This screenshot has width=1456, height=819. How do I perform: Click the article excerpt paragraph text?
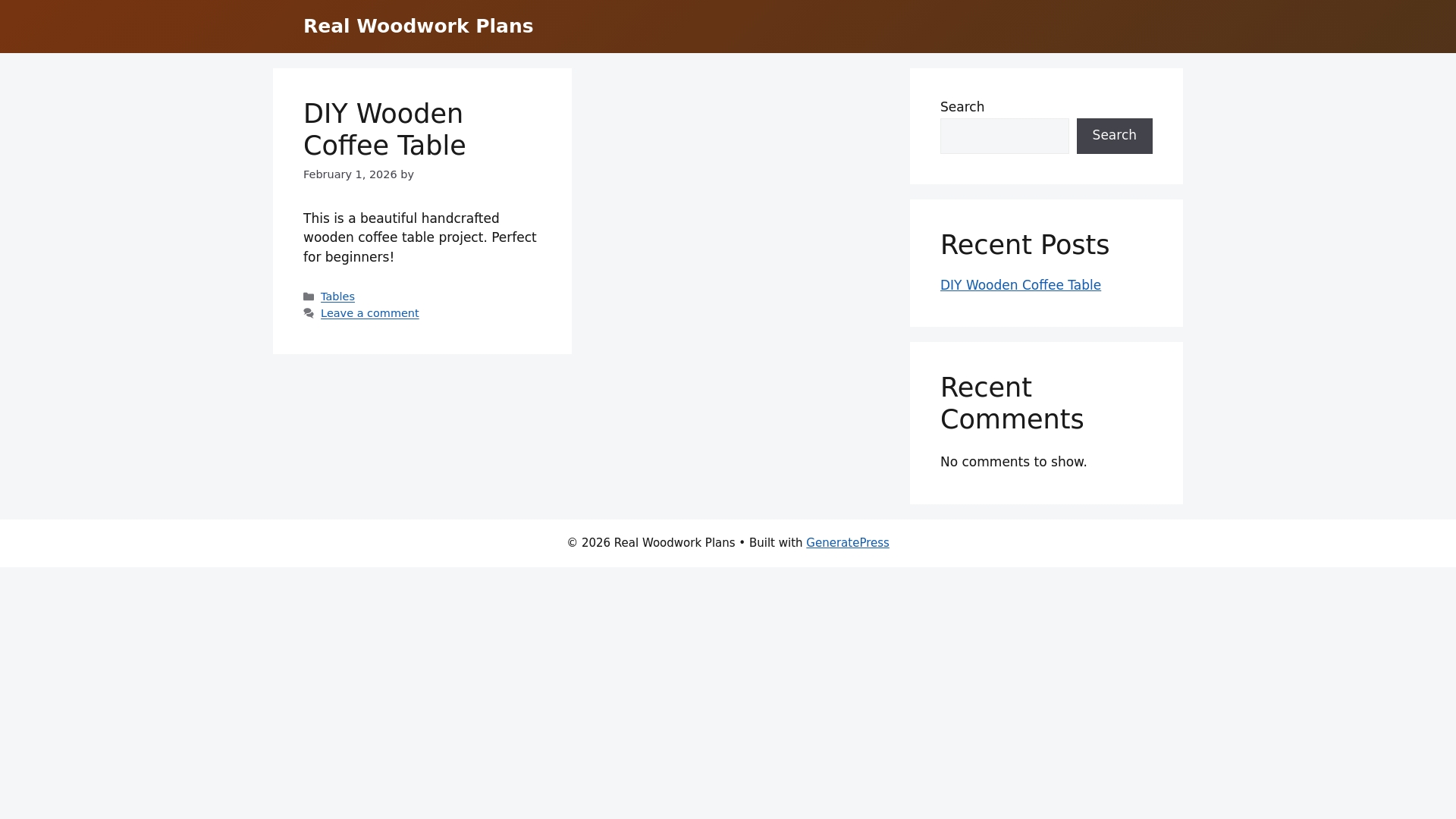419,237
